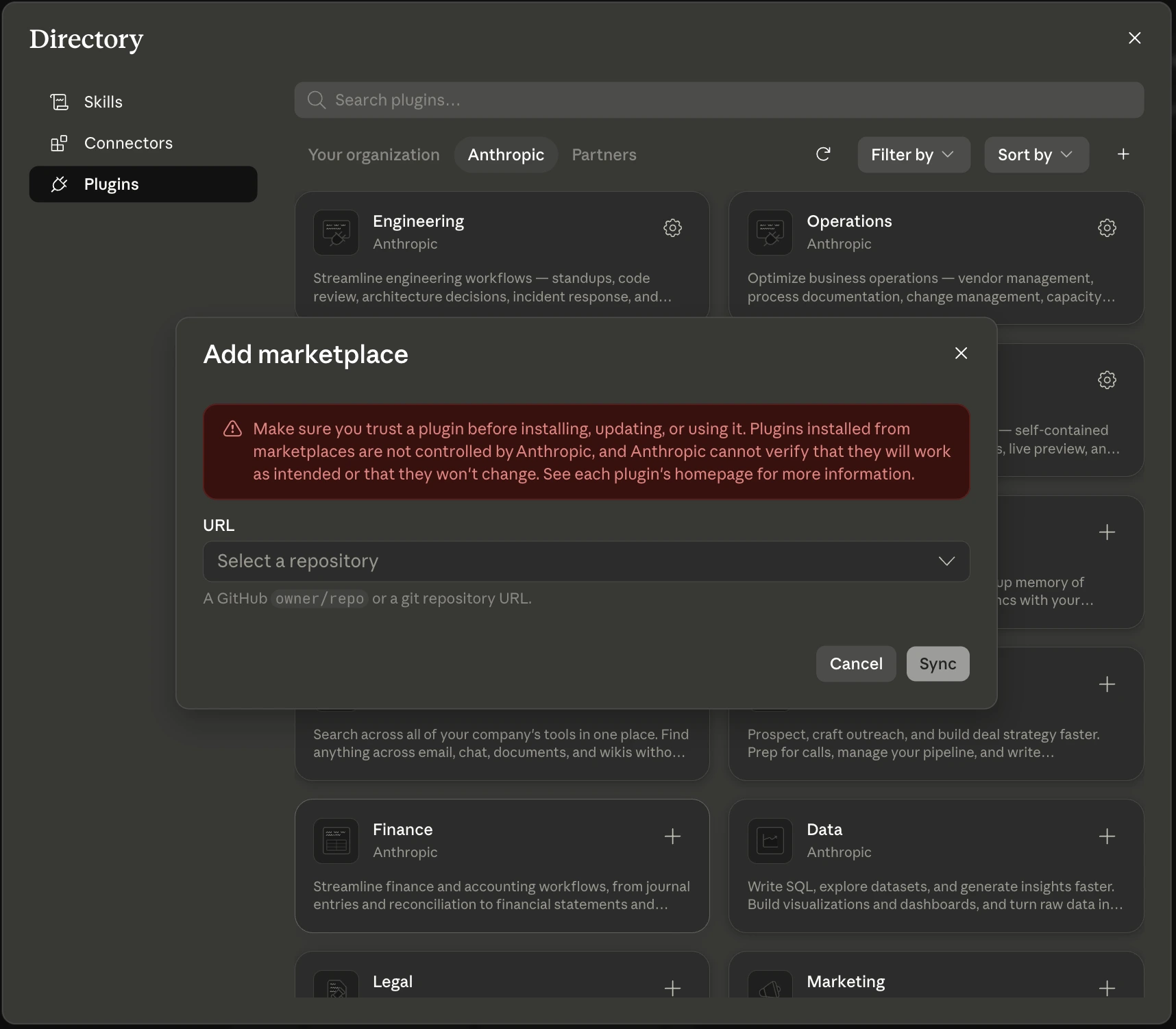Screen dimensions: 1176x1029
Task: Click the plus icon beside Sort by
Action: 1123,154
